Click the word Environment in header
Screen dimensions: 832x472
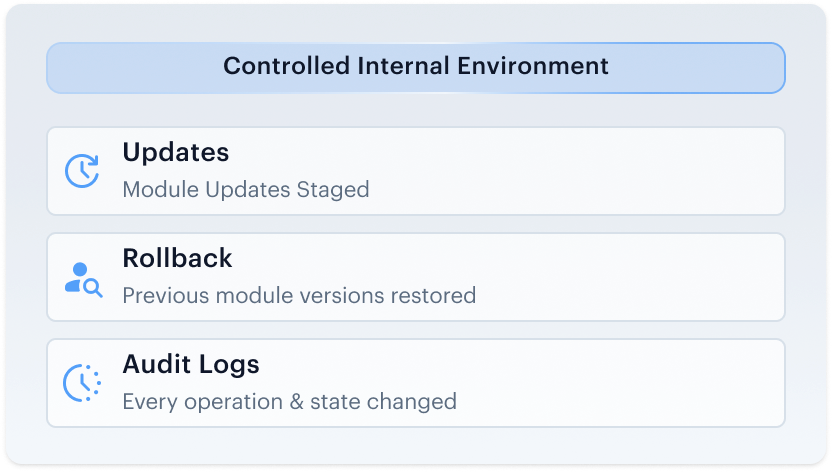point(533,66)
